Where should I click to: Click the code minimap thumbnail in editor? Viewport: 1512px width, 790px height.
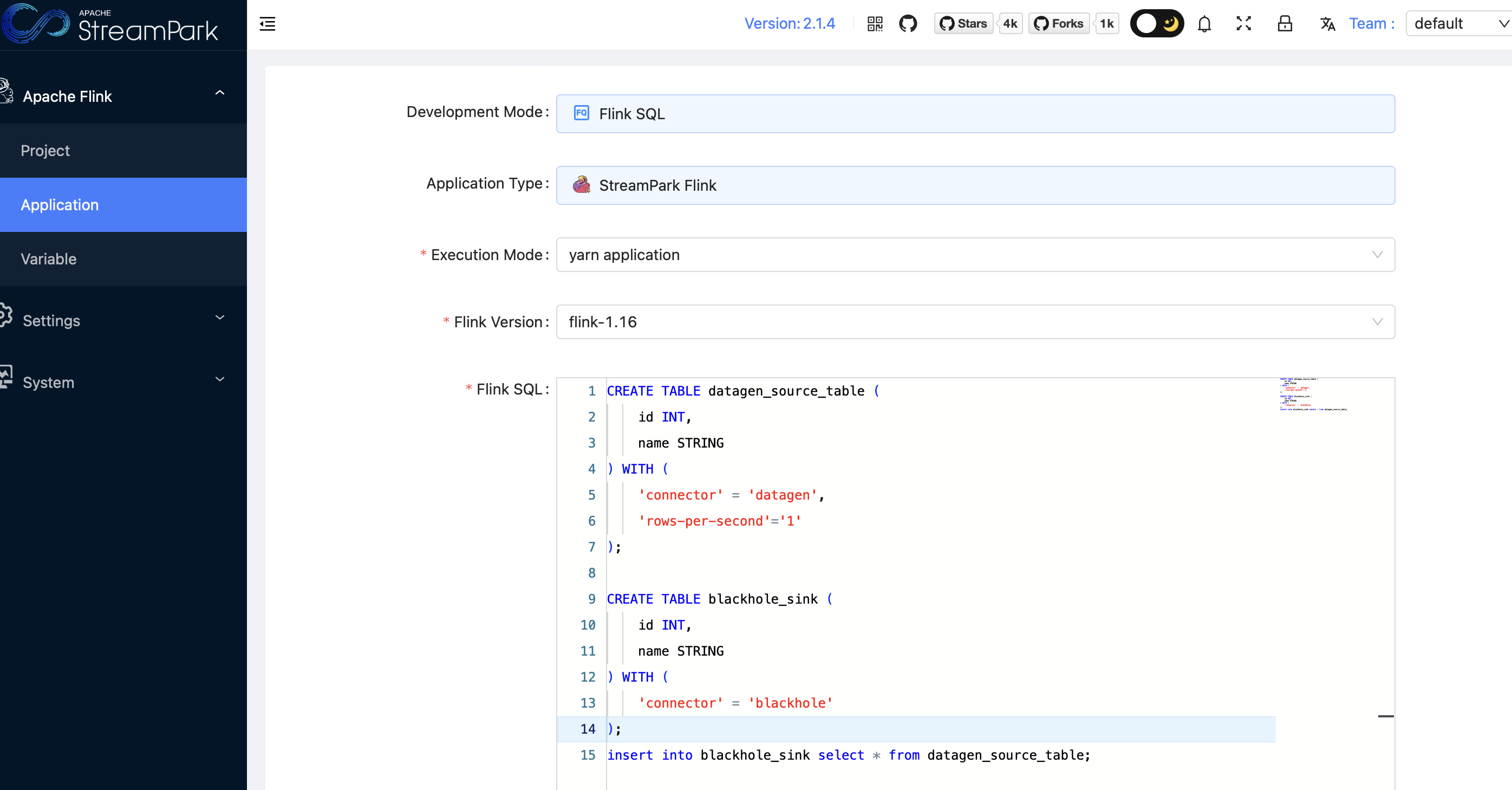(x=1313, y=394)
